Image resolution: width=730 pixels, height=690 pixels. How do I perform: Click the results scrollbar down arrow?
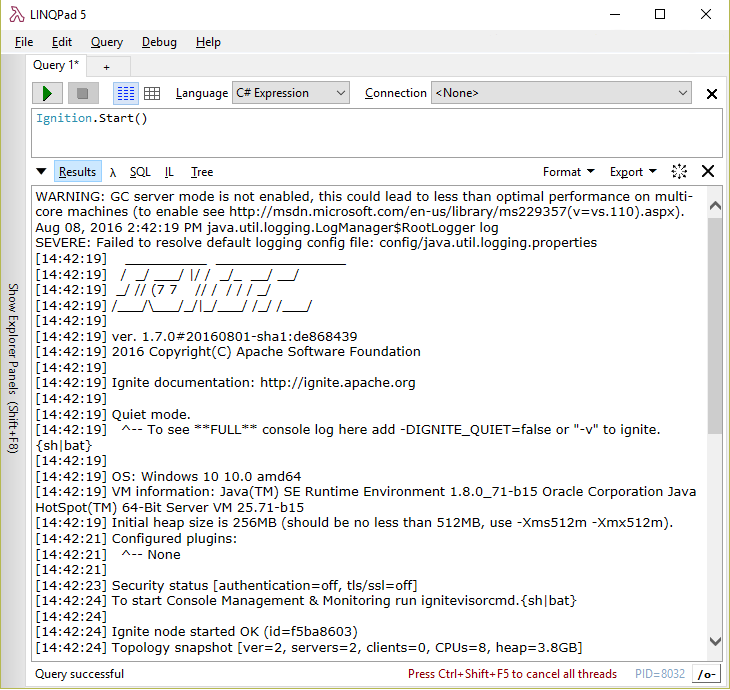click(715, 641)
